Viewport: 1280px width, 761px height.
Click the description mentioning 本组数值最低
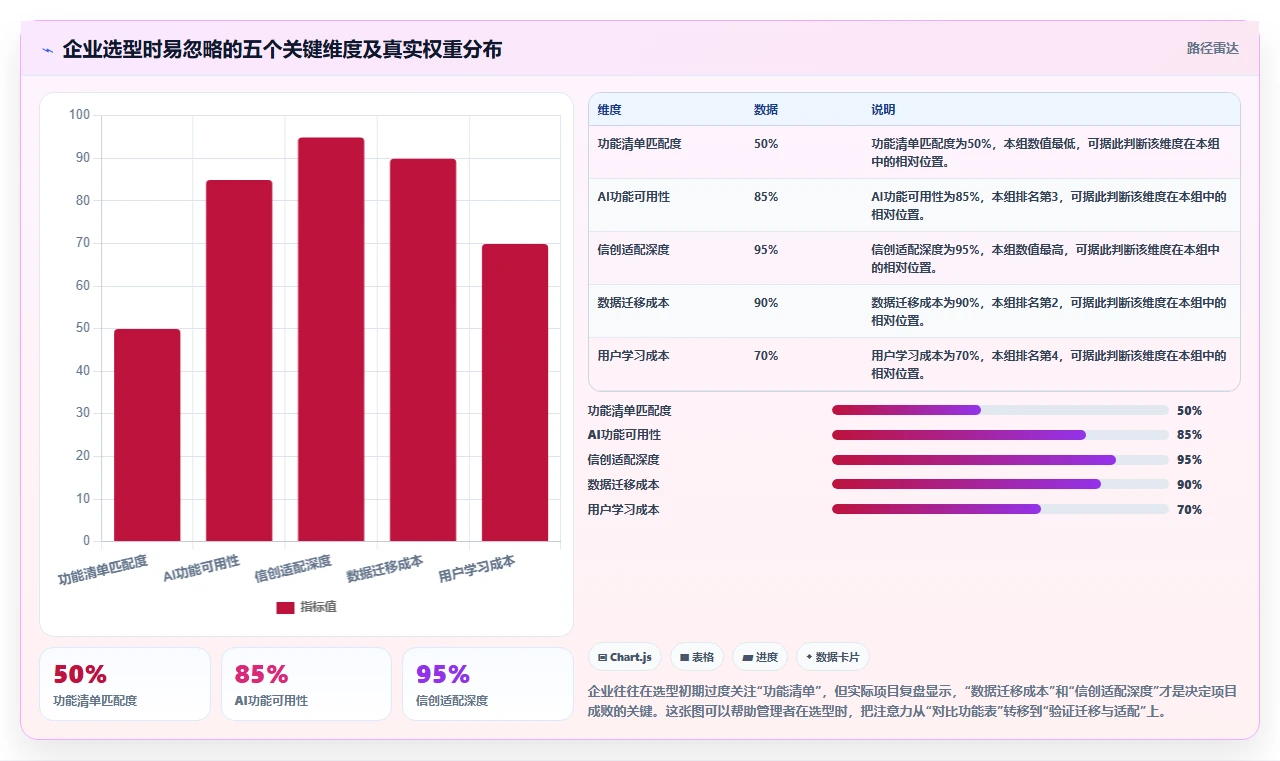click(1046, 153)
